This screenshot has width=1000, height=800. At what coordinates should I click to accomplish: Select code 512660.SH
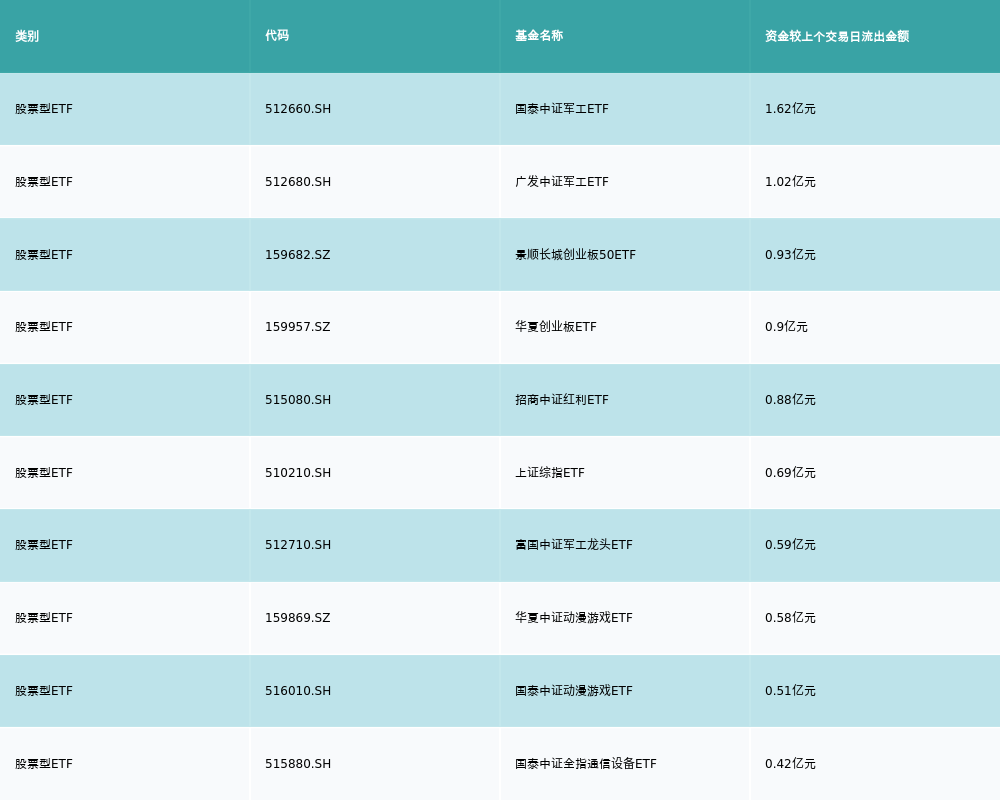(298, 109)
